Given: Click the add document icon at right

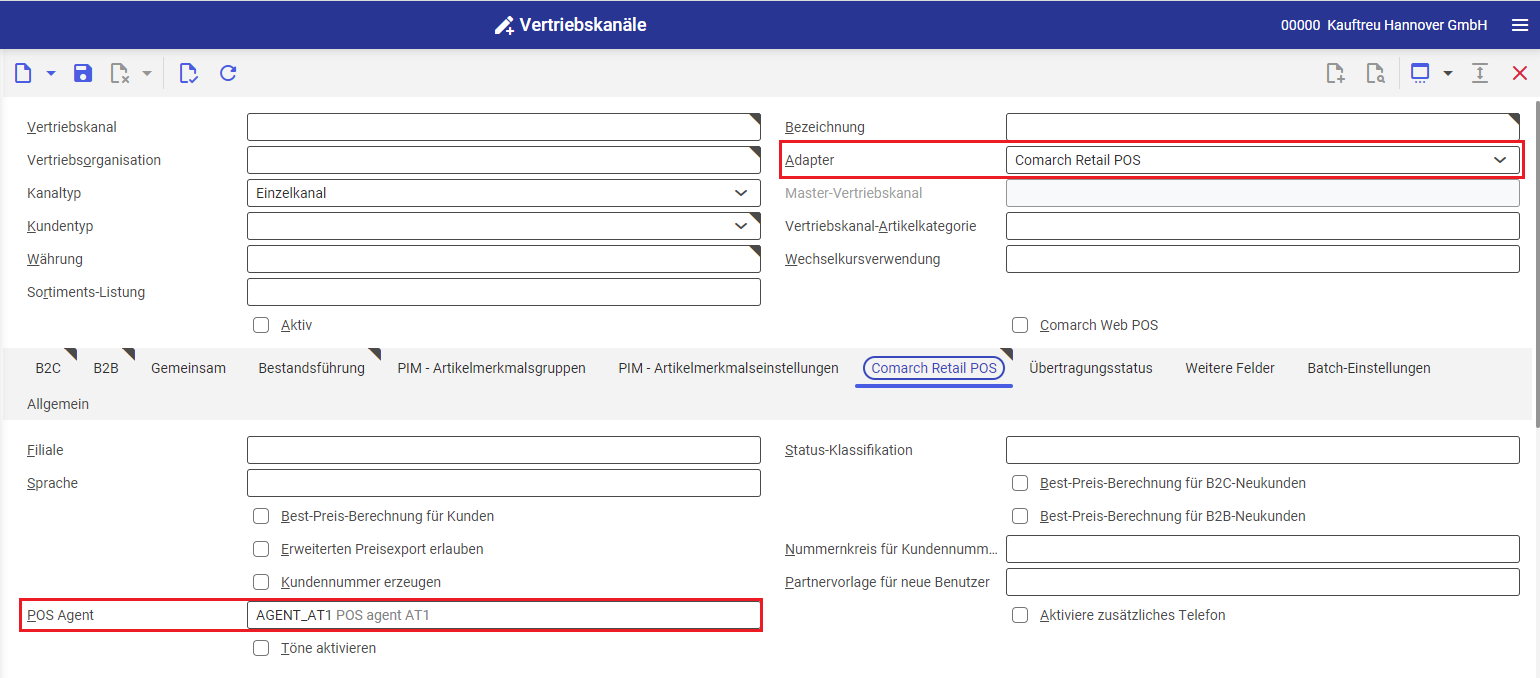Looking at the screenshot, I should (1335, 73).
